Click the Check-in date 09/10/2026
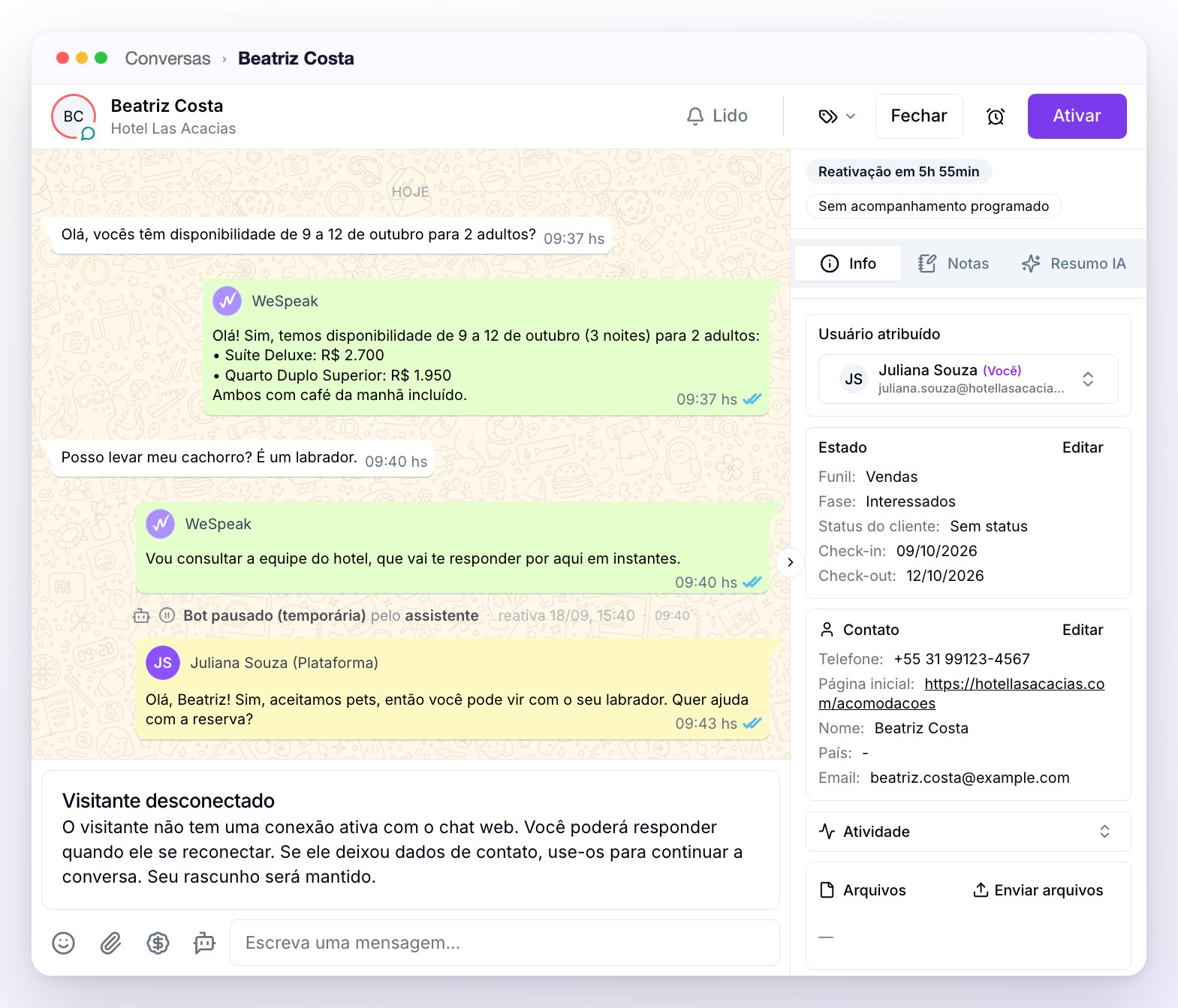The height and width of the screenshot is (1008, 1178). 937,551
